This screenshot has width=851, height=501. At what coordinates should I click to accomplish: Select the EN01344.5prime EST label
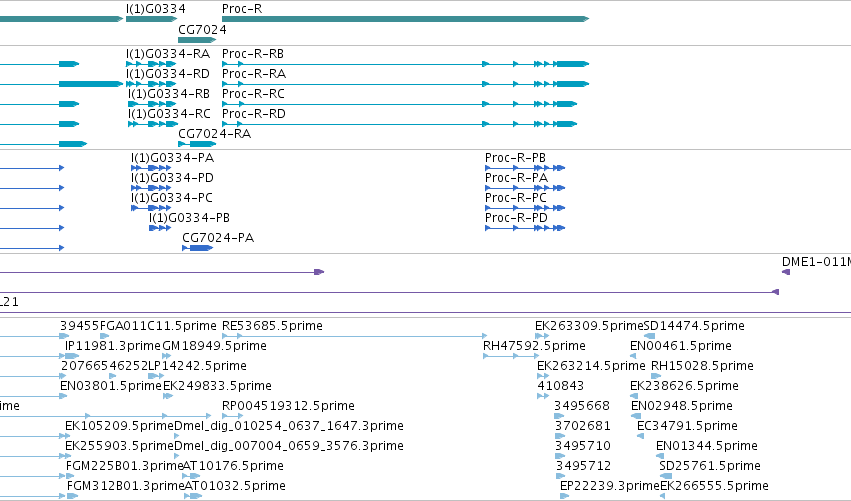[707, 446]
